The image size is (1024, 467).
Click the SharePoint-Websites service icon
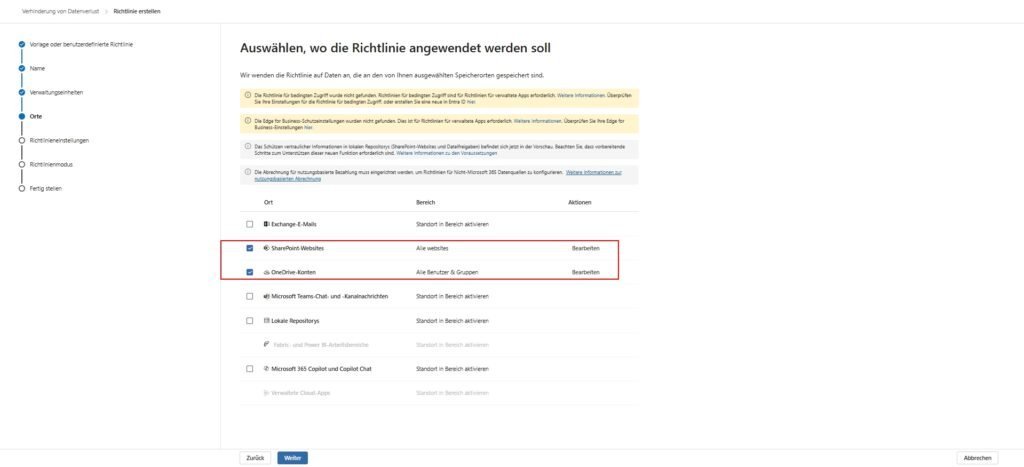[266, 248]
